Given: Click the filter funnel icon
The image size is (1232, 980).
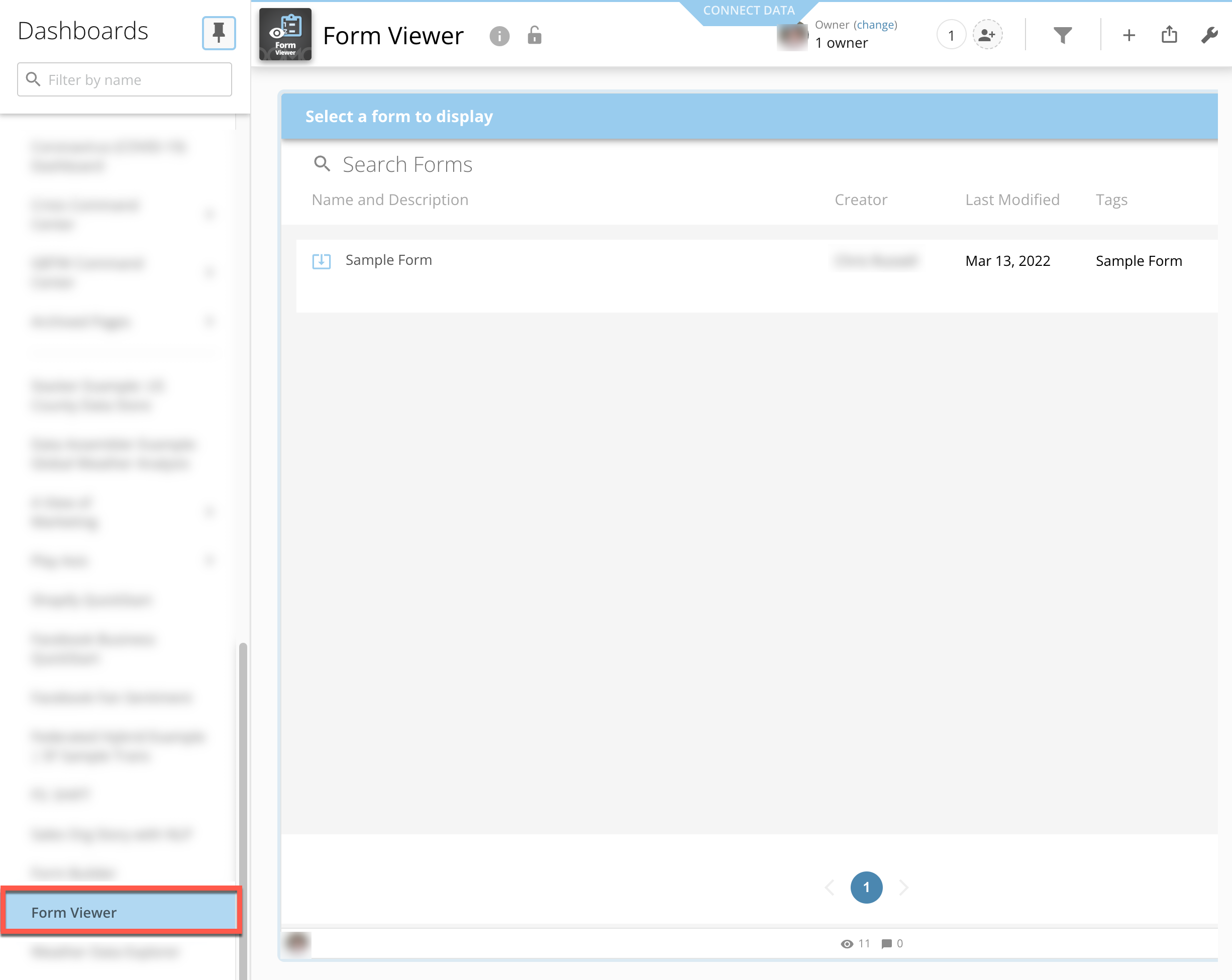Looking at the screenshot, I should point(1062,35).
